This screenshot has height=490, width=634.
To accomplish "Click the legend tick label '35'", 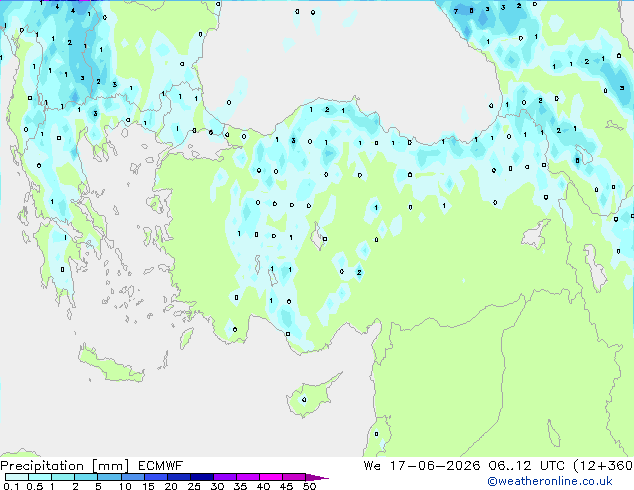I will (x=241, y=486).
